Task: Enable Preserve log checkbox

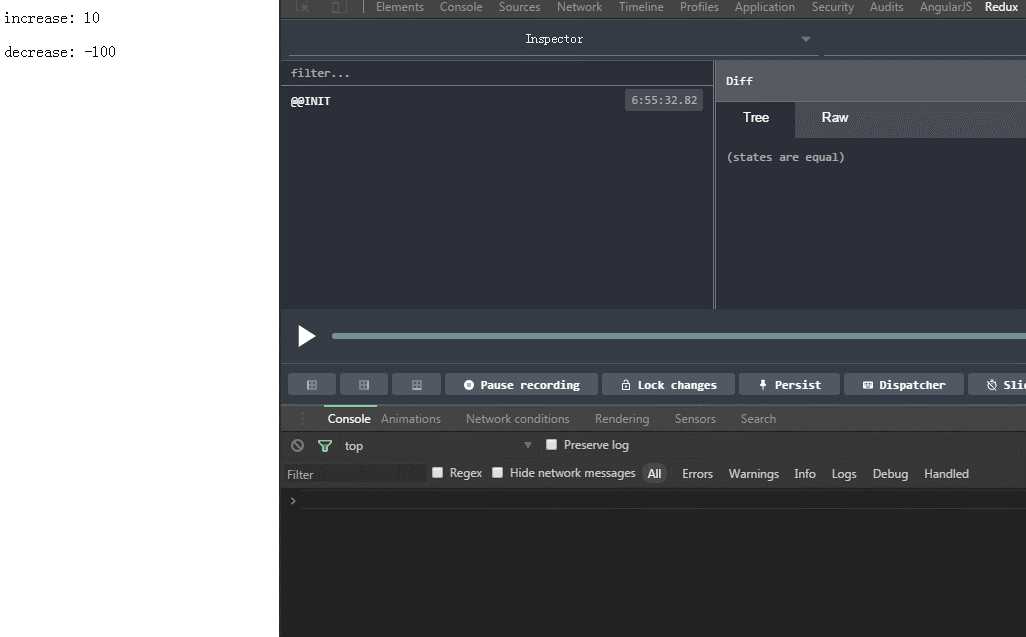Action: (x=552, y=445)
